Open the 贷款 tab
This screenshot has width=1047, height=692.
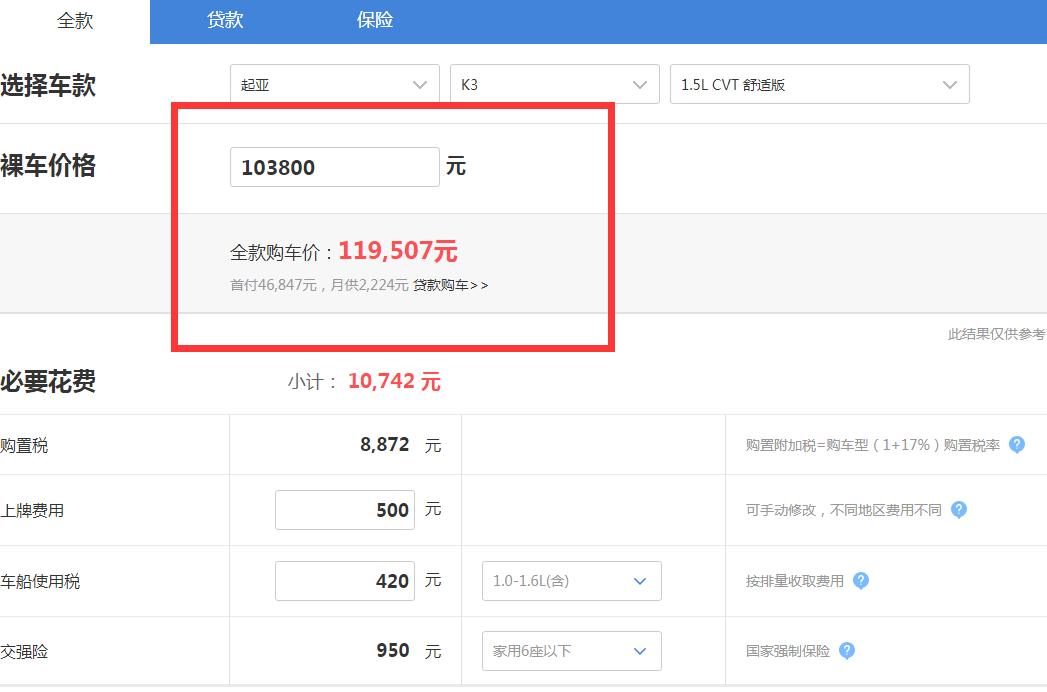225,21
